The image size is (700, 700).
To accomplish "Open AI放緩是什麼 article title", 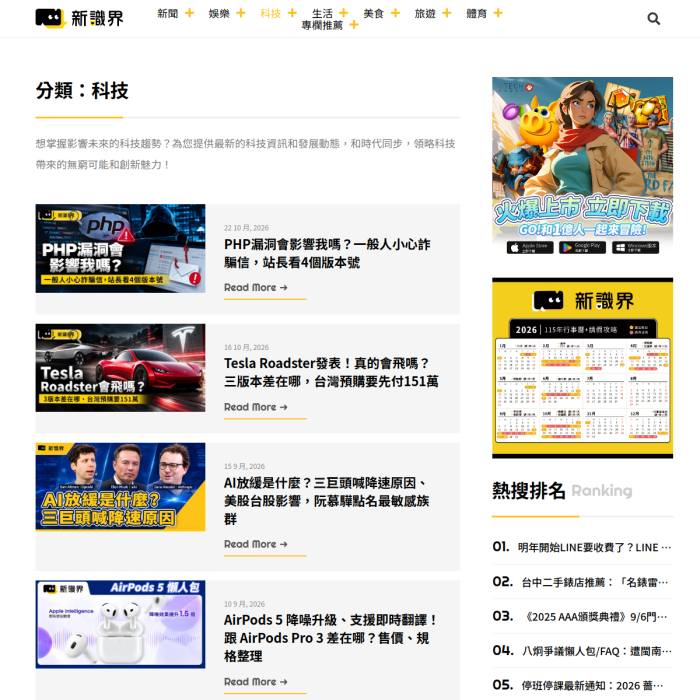I will [327, 501].
